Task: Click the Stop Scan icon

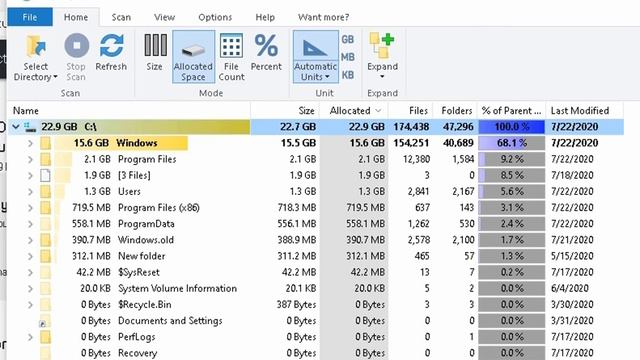Action: pyautogui.click(x=76, y=45)
